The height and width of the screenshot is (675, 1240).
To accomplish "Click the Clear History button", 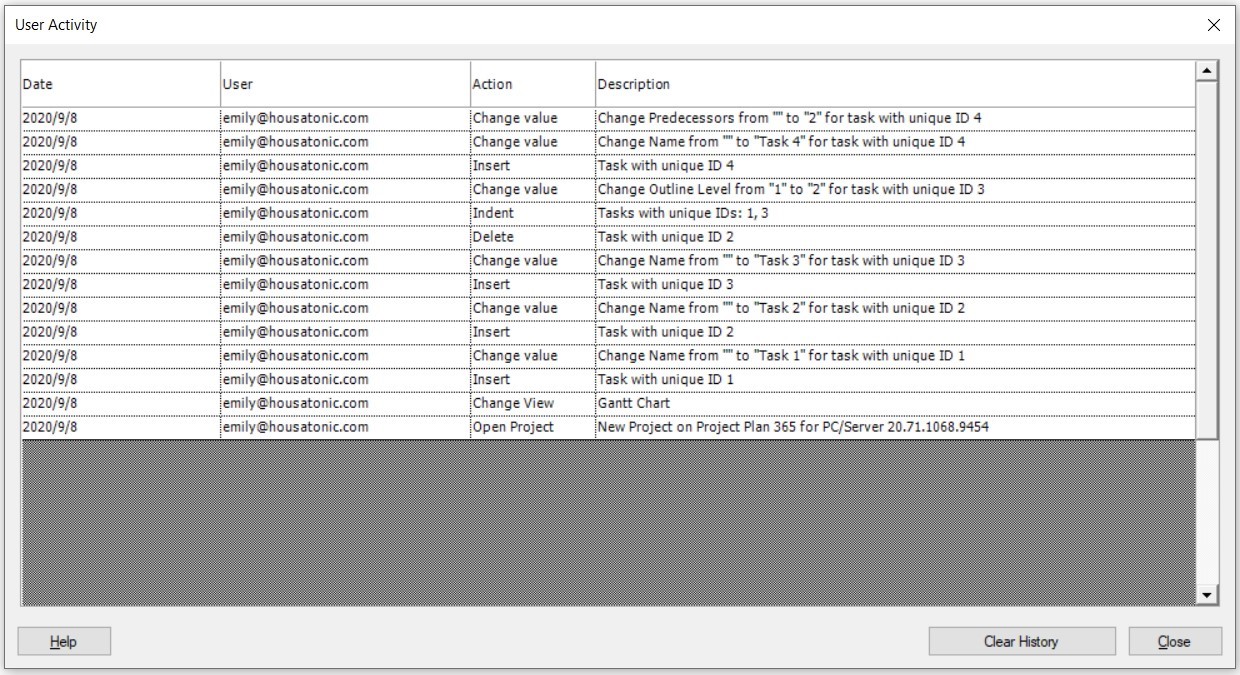I will point(1022,641).
